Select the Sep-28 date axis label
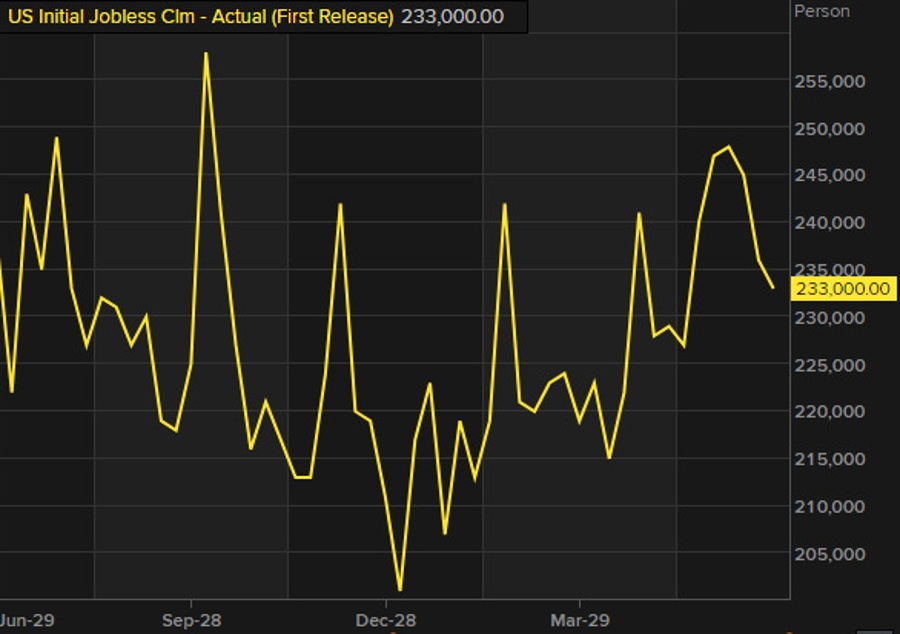 click(191, 618)
